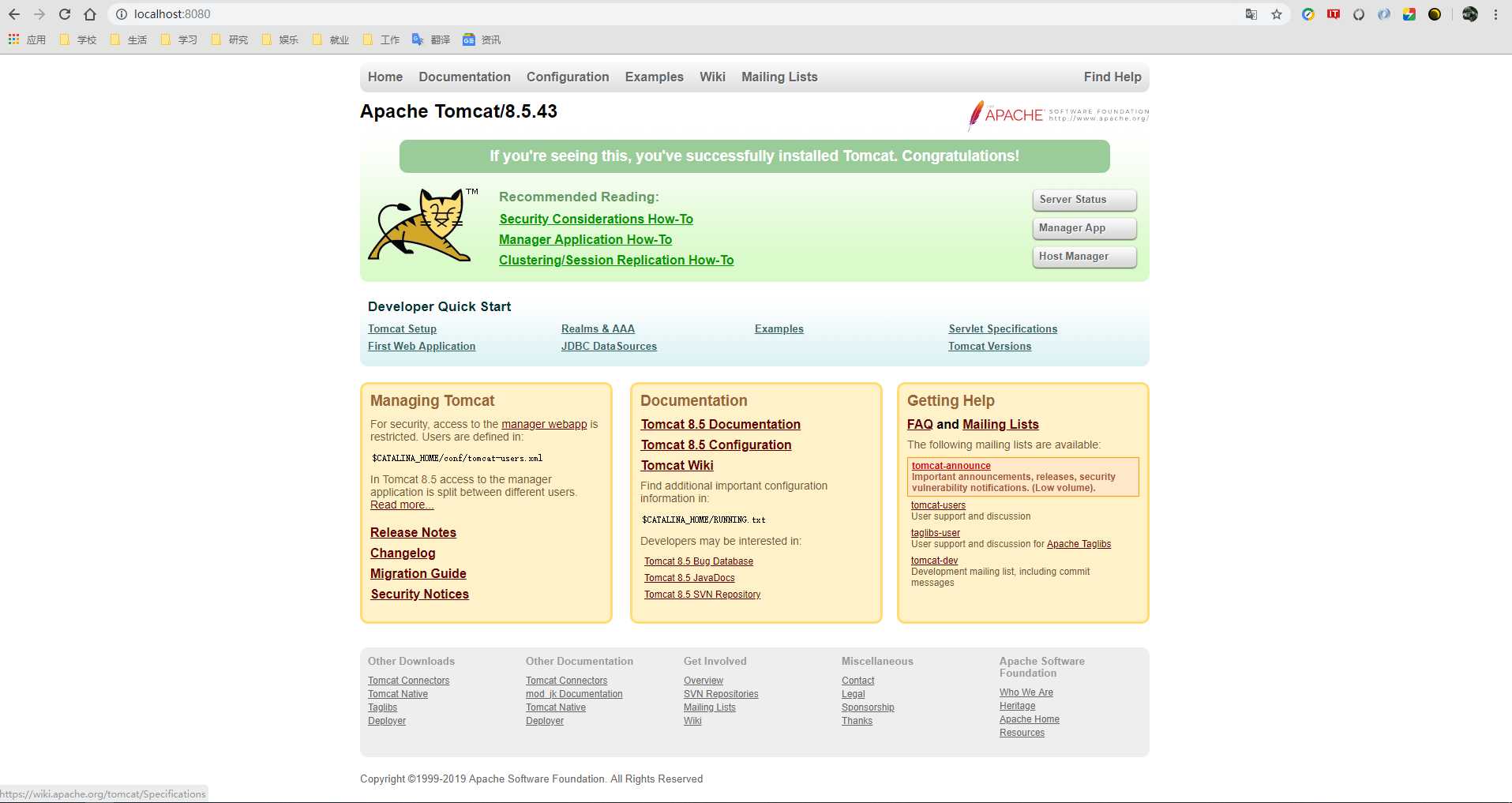Viewport: 1512px width, 803px height.
Task: Click the browser forward arrow
Action: tap(39, 14)
